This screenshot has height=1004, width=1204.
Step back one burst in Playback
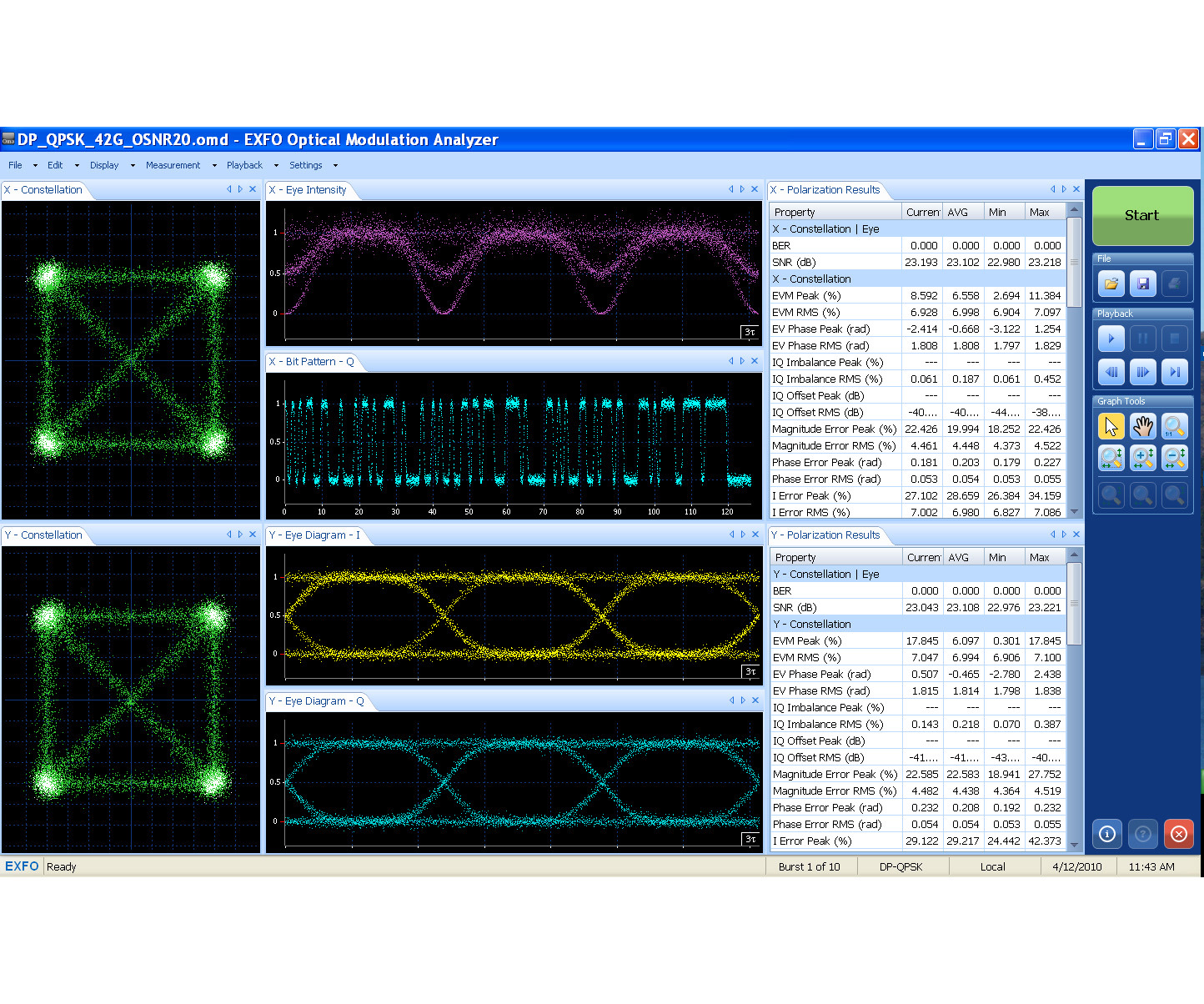1111,372
